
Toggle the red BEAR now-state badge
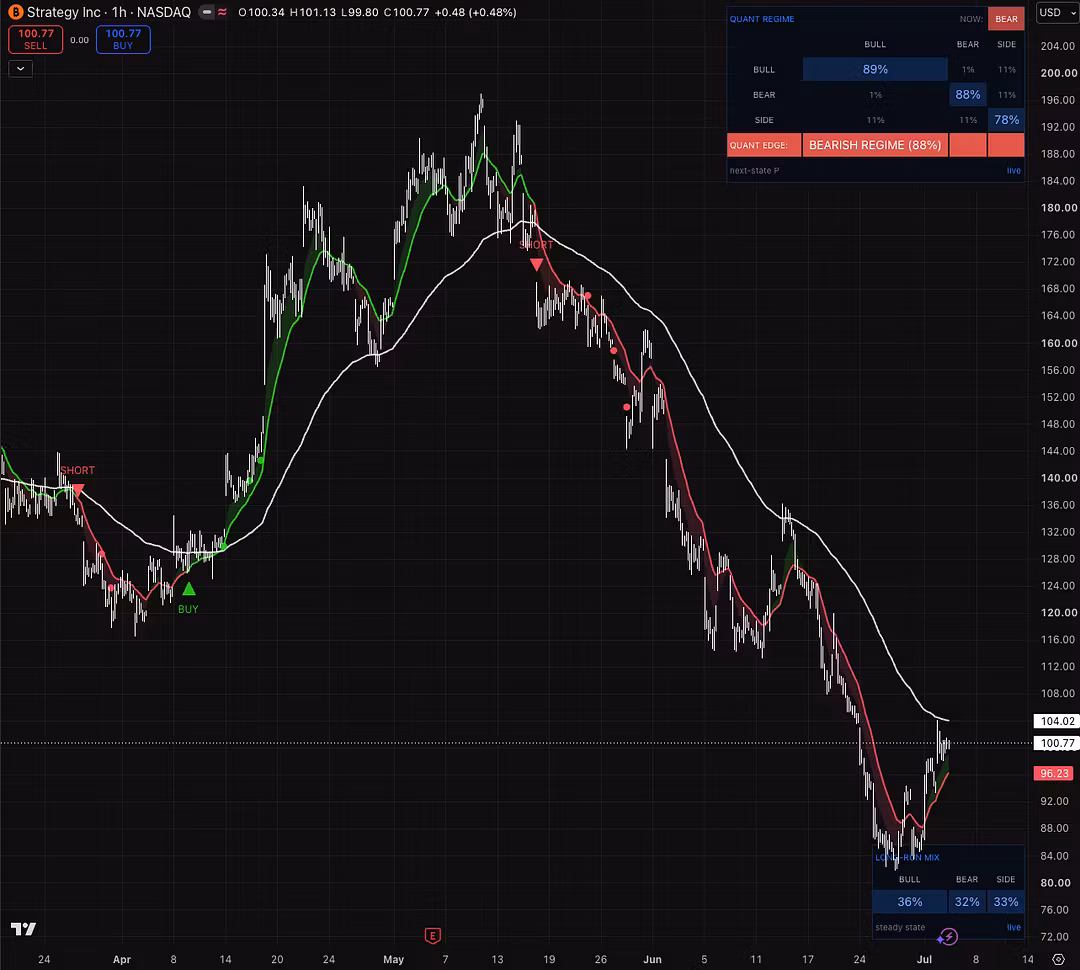pos(1006,19)
